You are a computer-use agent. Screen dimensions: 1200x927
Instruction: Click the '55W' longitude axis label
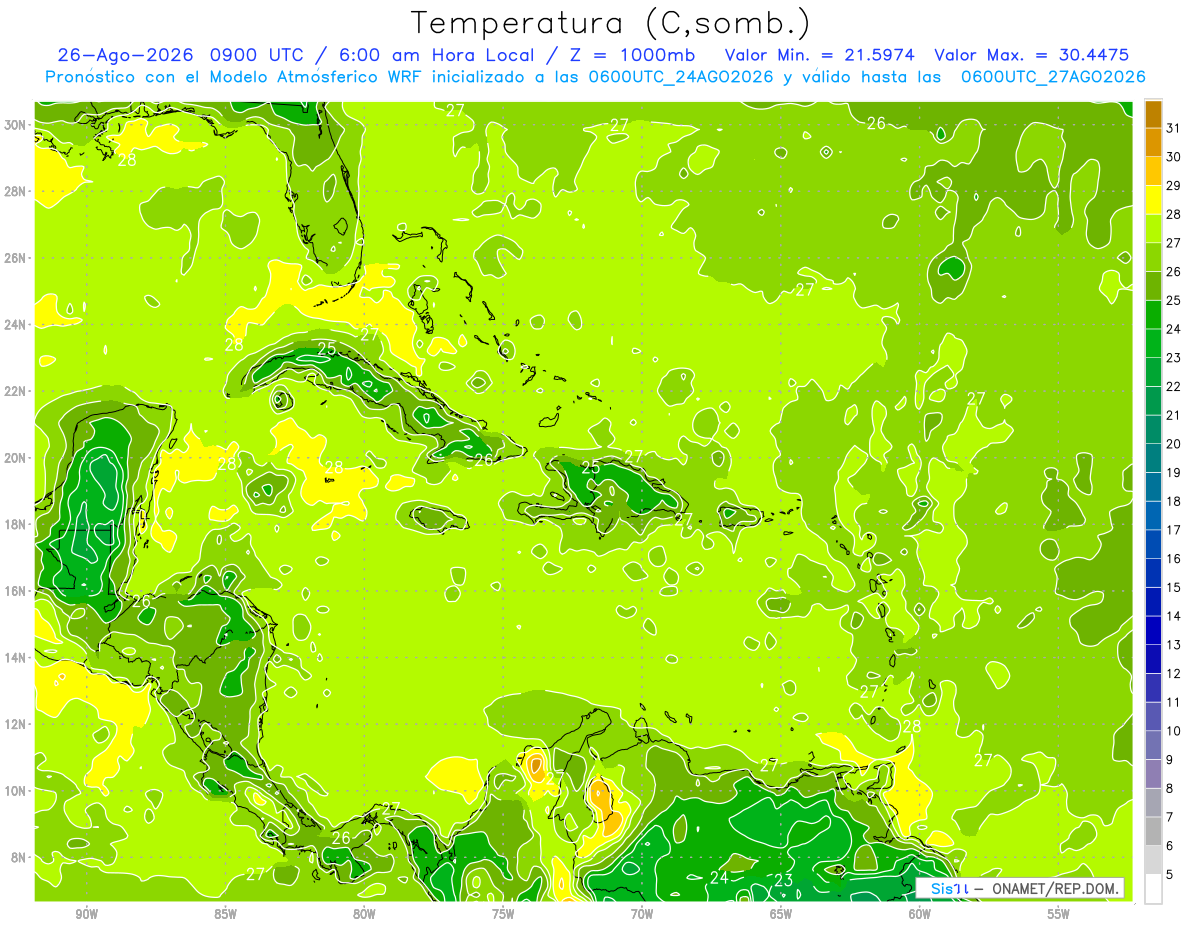click(x=1058, y=914)
